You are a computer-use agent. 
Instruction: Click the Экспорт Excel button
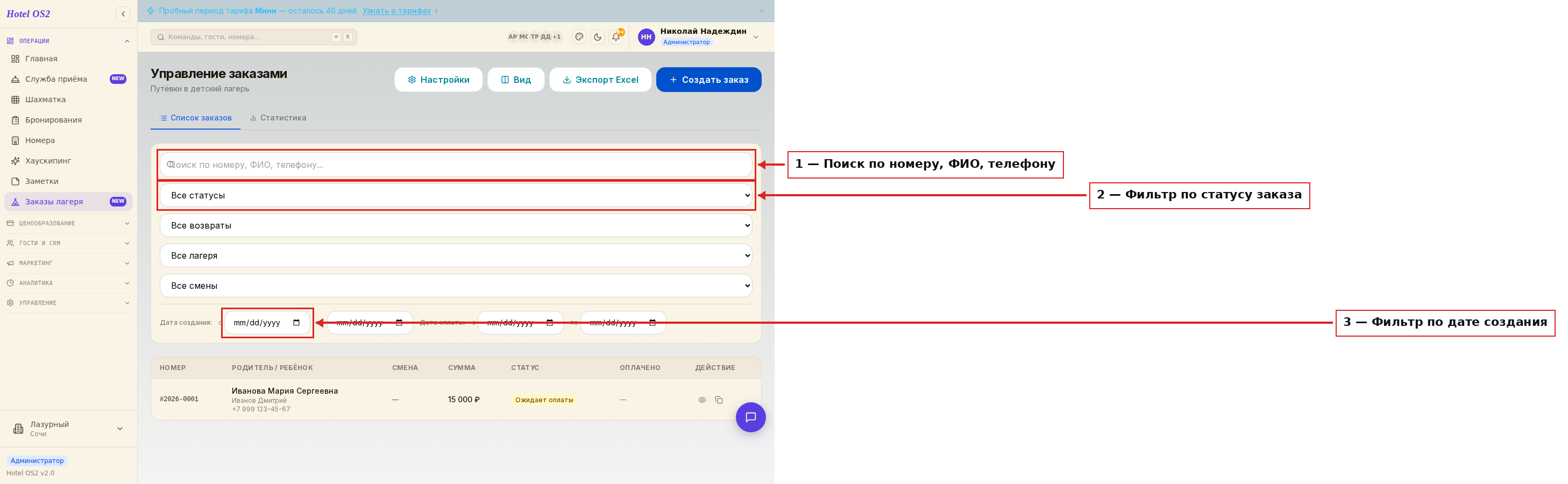coord(600,80)
